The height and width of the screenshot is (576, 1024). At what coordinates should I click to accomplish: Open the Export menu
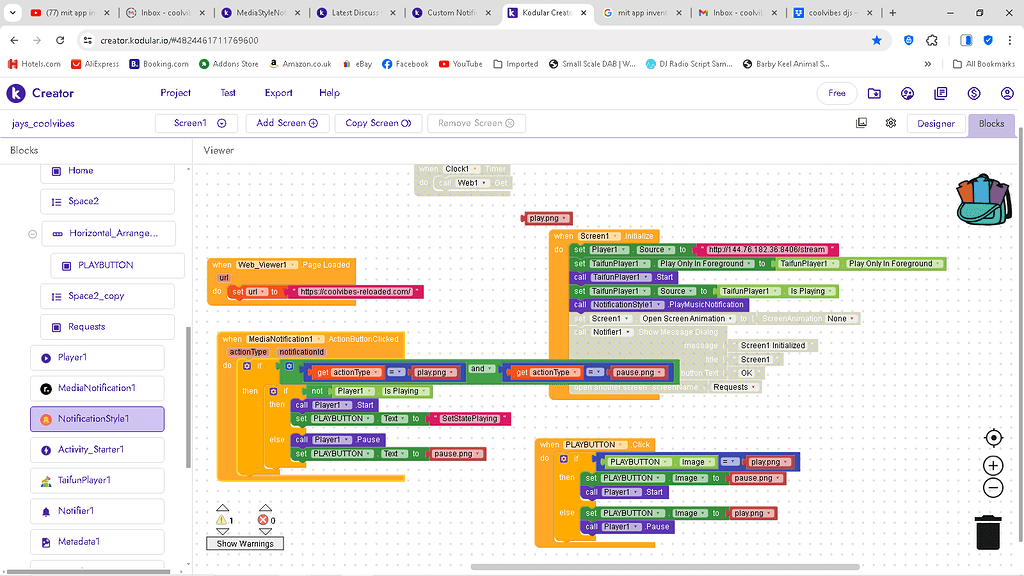pyautogui.click(x=278, y=93)
